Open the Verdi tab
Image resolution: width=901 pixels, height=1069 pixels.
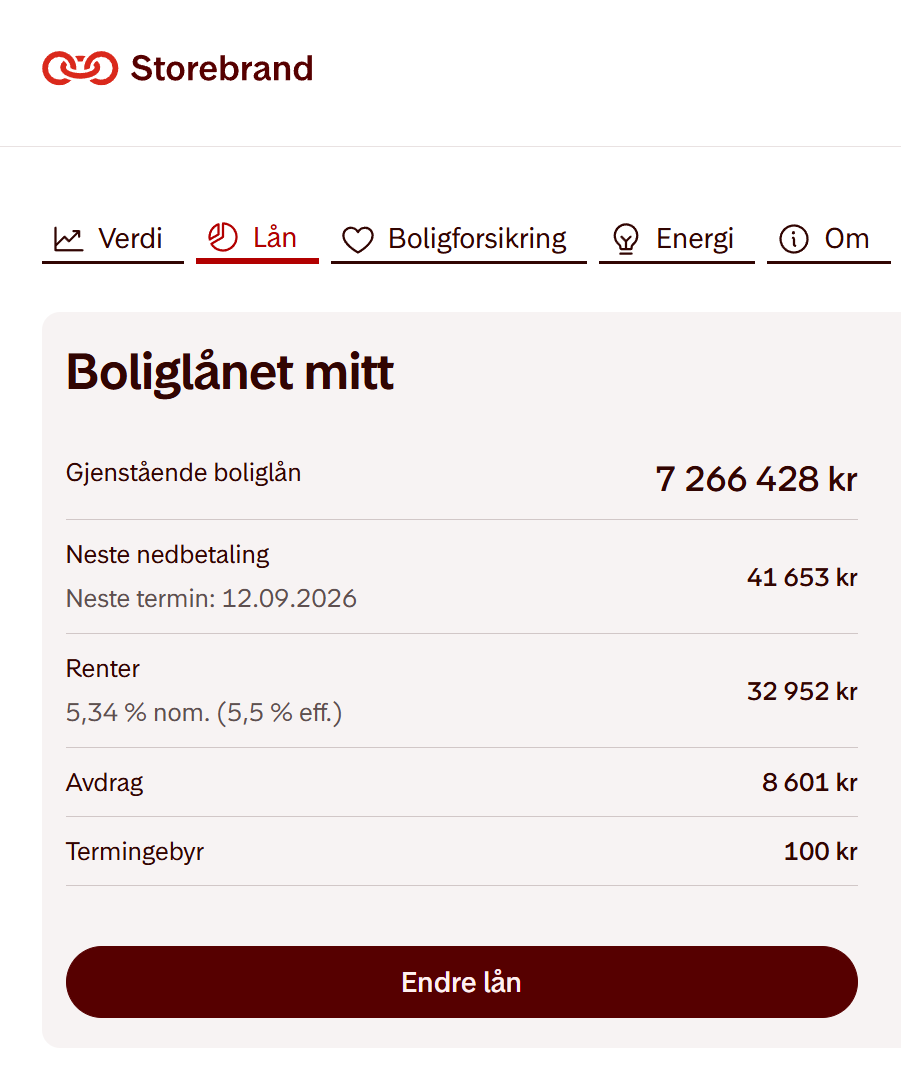[112, 240]
